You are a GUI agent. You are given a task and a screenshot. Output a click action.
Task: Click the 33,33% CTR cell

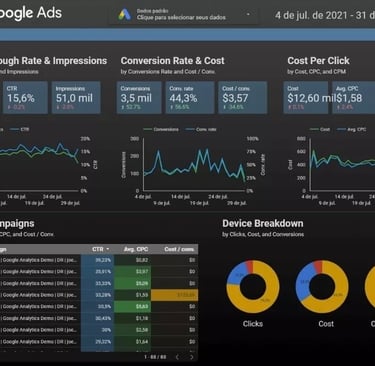pyautogui.click(x=97, y=283)
